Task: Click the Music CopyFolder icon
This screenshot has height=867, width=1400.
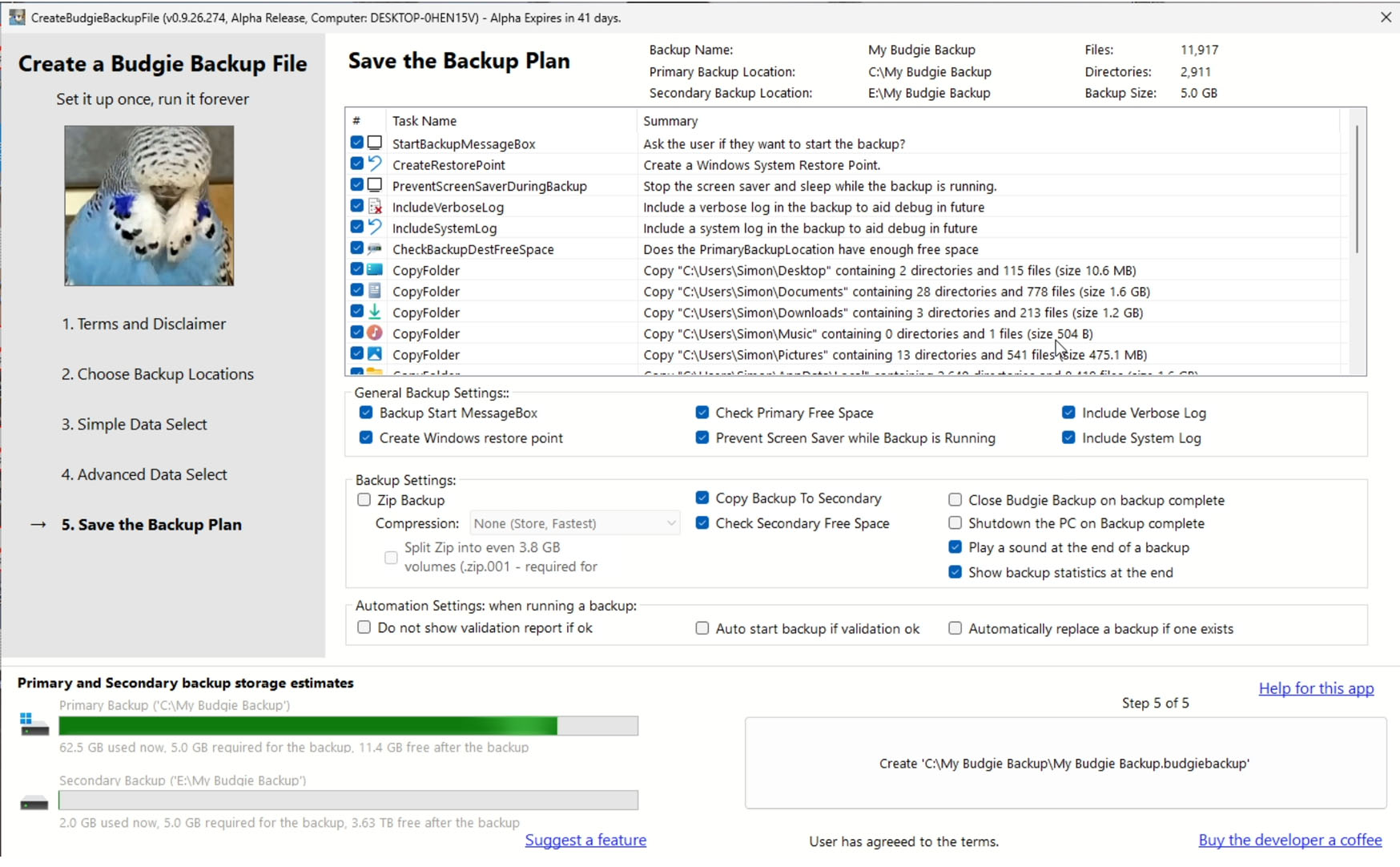Action: [374, 333]
